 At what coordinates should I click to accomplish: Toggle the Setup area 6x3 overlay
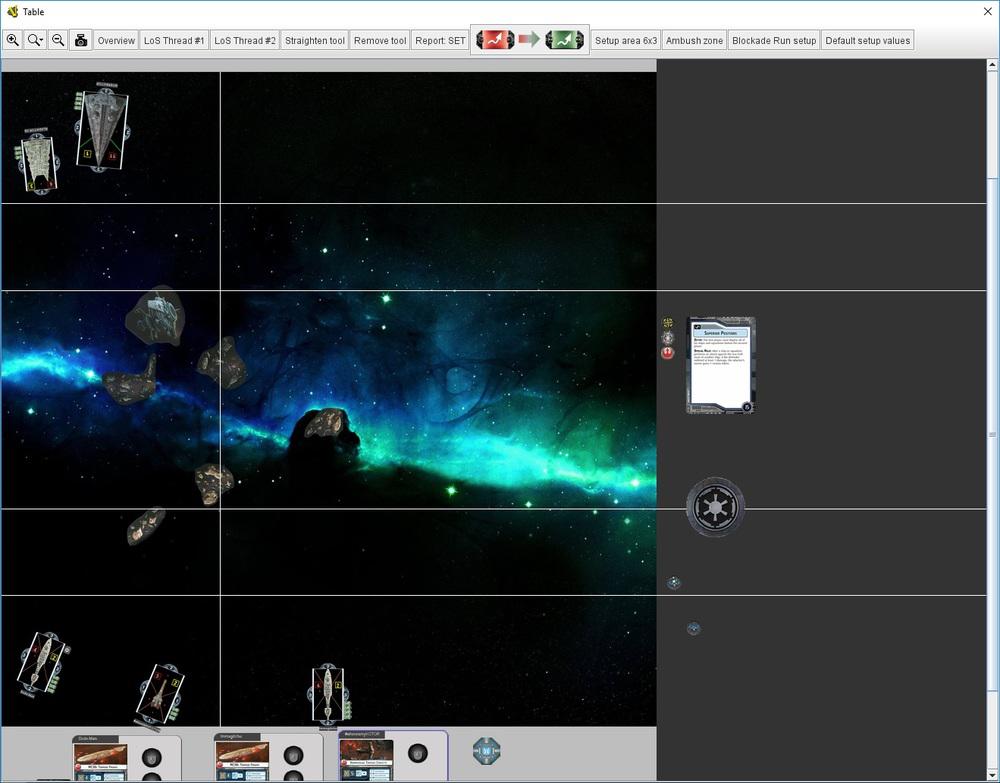click(x=626, y=41)
